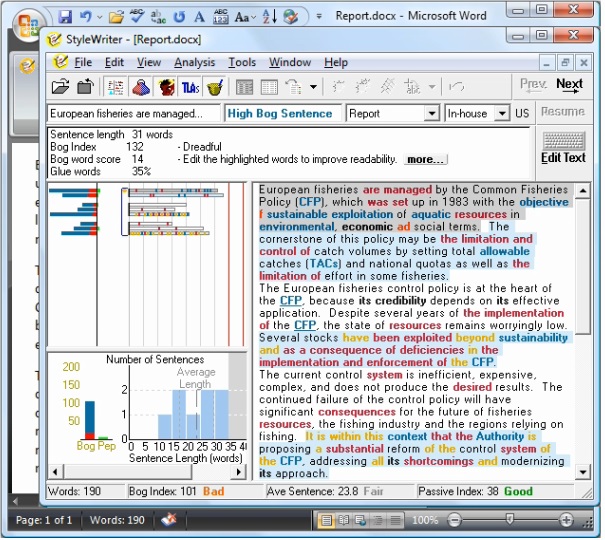This screenshot has height=540, width=605.
Task: Click the text pane vertical scrollbar down arrow
Action: tap(582, 472)
